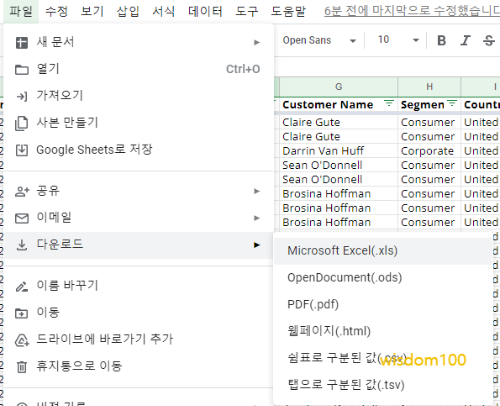Open the font size 10 dropdown

click(x=398, y=40)
